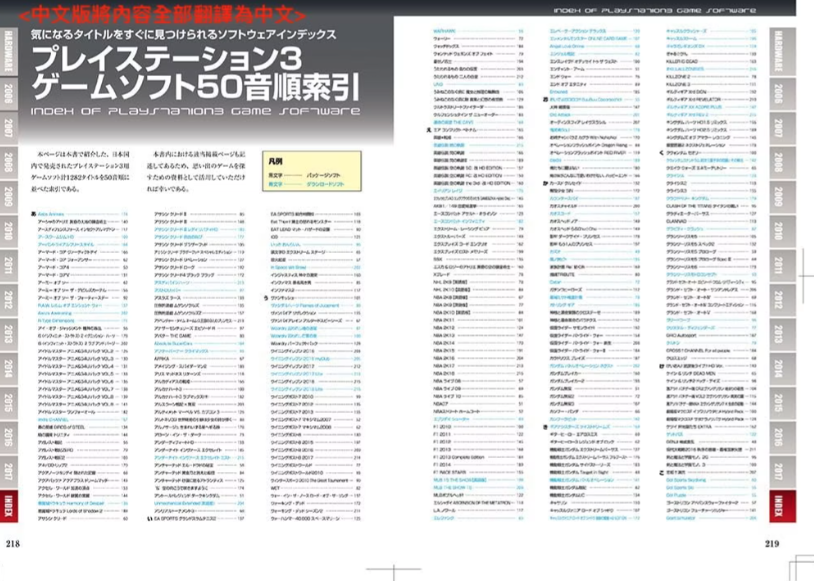The image size is (814, 581).
Task: Click the プレイステーション3 ゲームソフト50音順索引 title
Action: tap(195, 74)
